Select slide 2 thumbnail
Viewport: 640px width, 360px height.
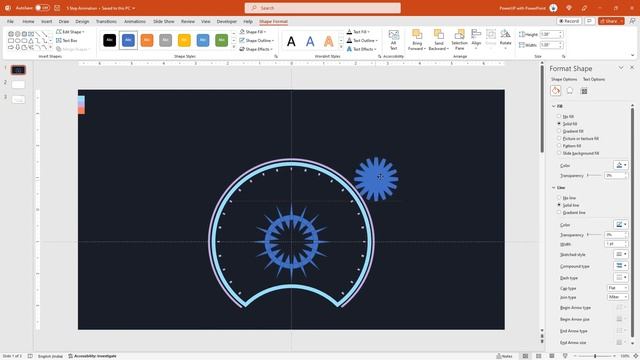(18, 84)
